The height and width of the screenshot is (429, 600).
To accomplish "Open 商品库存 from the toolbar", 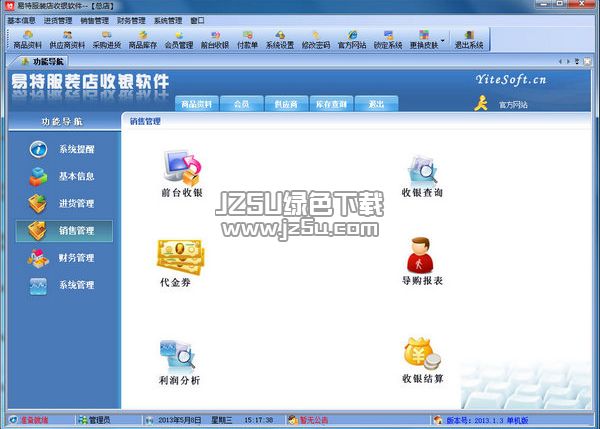I will pyautogui.click(x=143, y=40).
